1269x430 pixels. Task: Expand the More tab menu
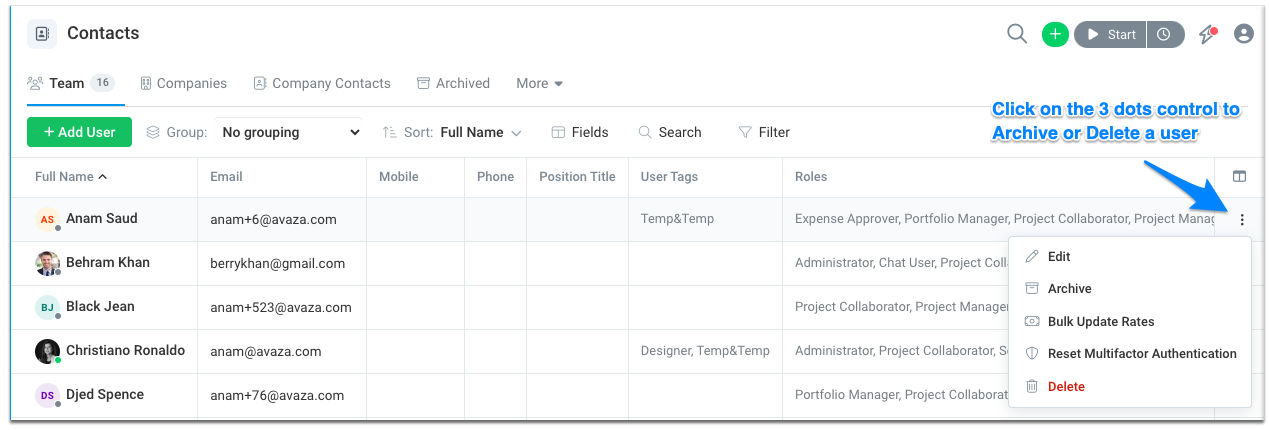(x=540, y=83)
